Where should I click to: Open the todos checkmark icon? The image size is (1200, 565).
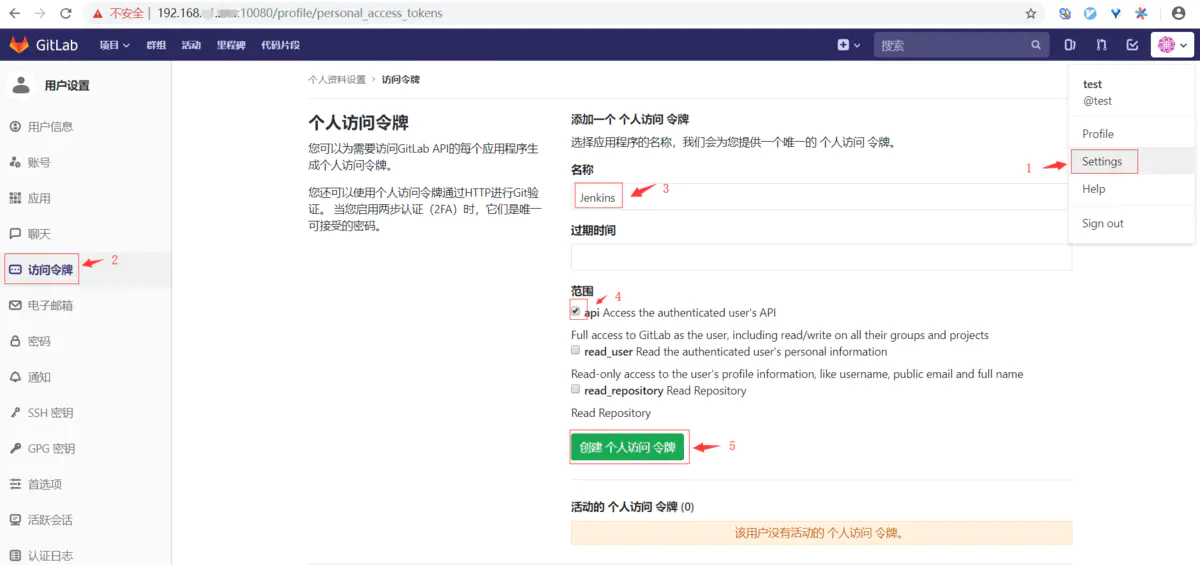point(1132,45)
